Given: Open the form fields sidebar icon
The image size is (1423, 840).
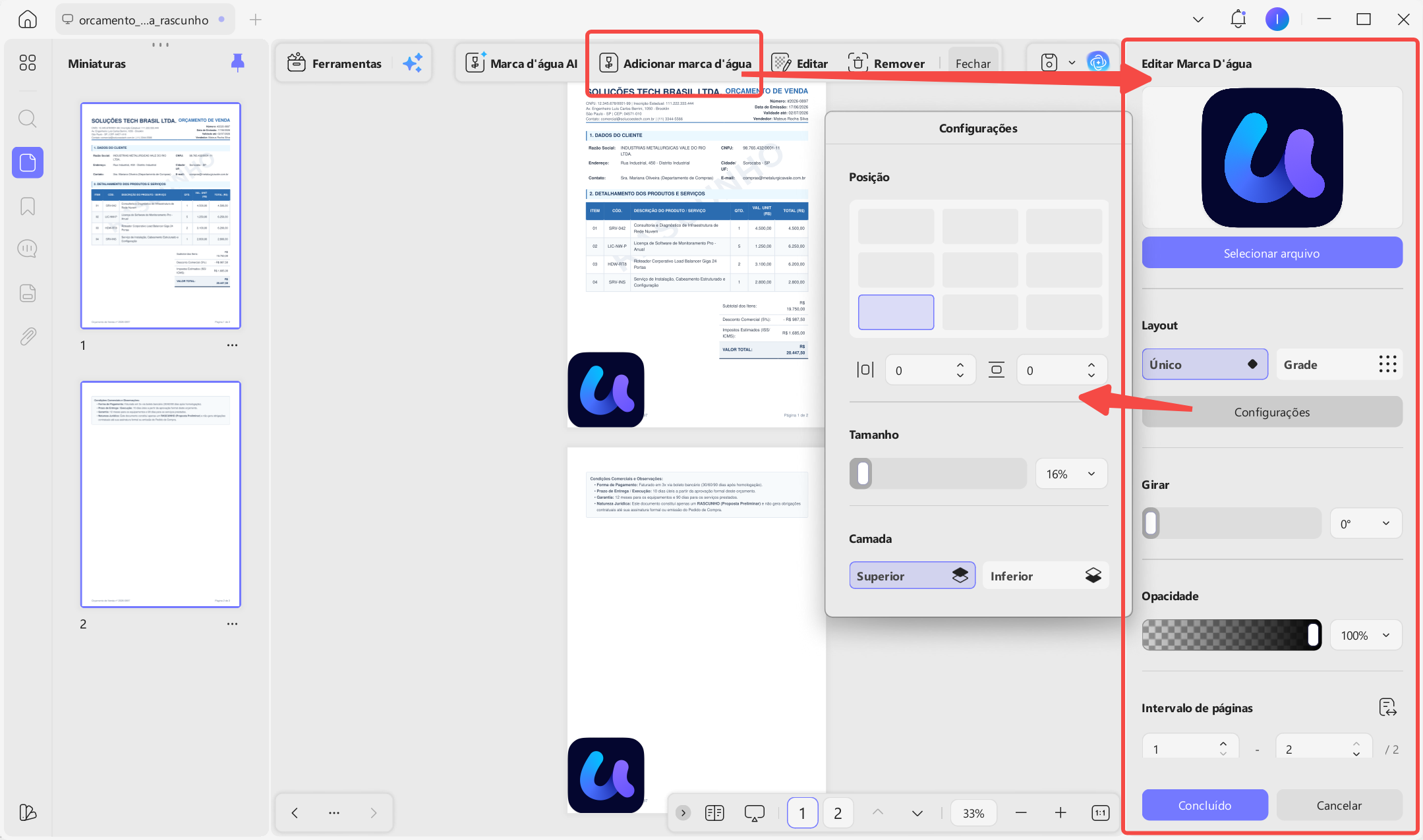Looking at the screenshot, I should (28, 293).
